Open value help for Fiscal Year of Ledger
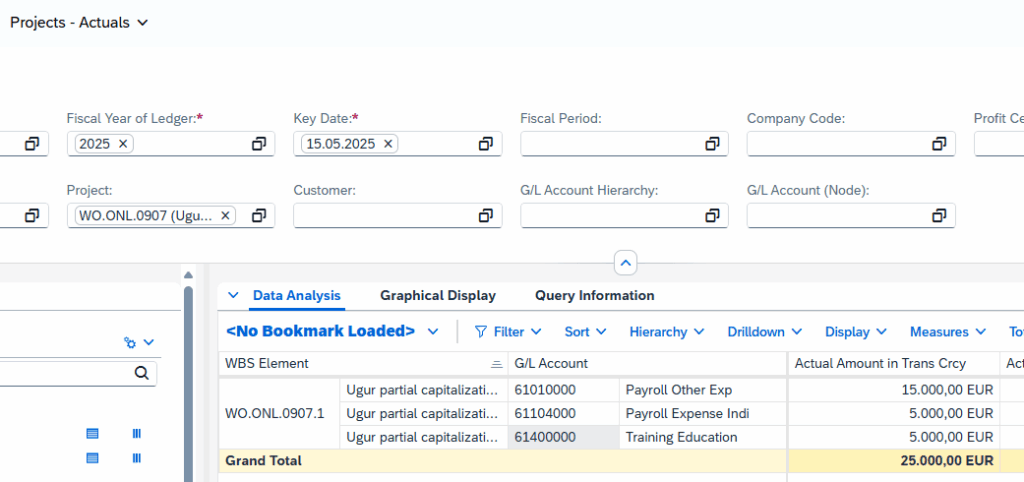Screen dimensions: 1024x482 (258, 144)
